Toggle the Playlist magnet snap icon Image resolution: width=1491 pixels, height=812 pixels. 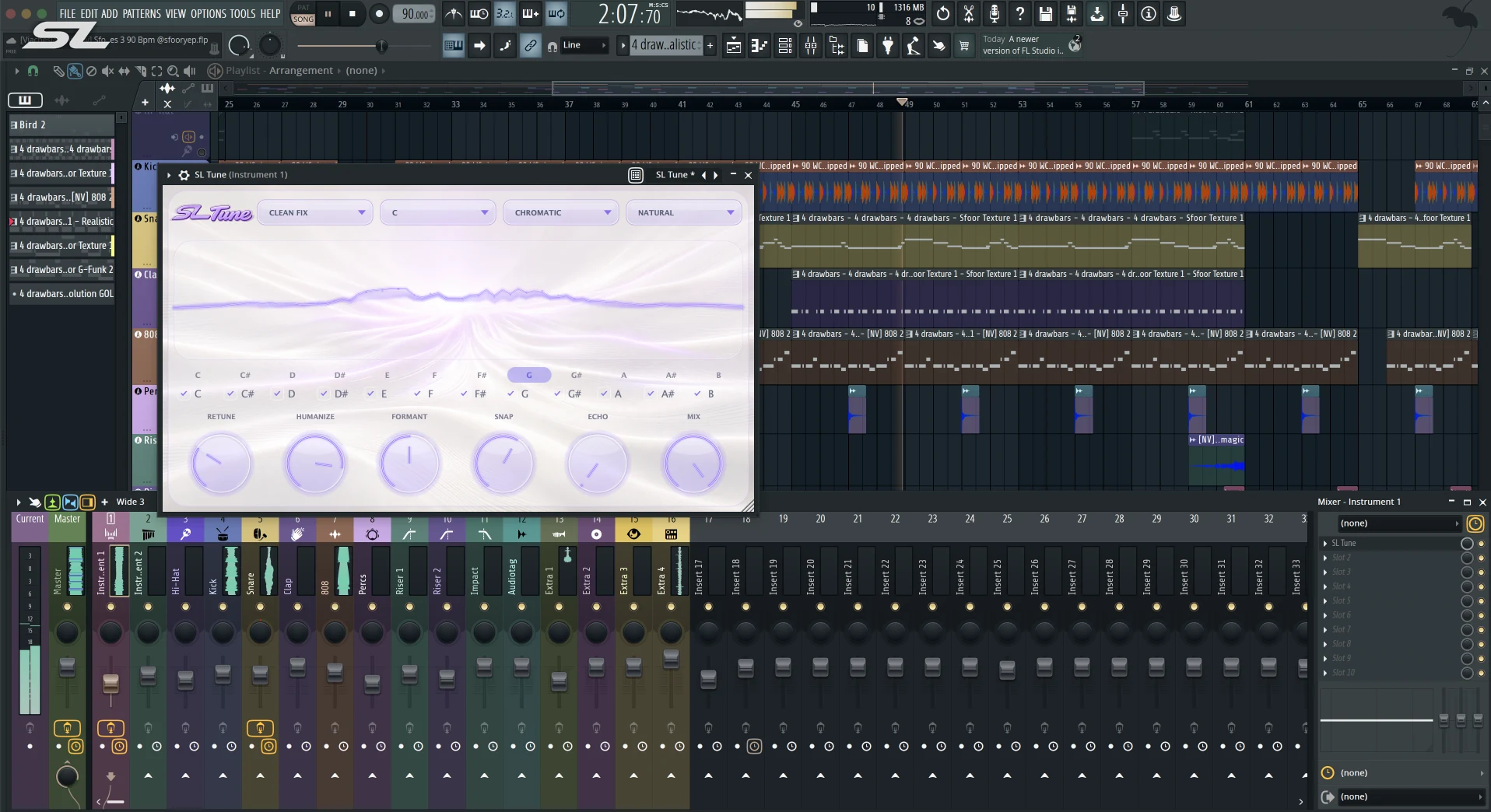pyautogui.click(x=33, y=71)
